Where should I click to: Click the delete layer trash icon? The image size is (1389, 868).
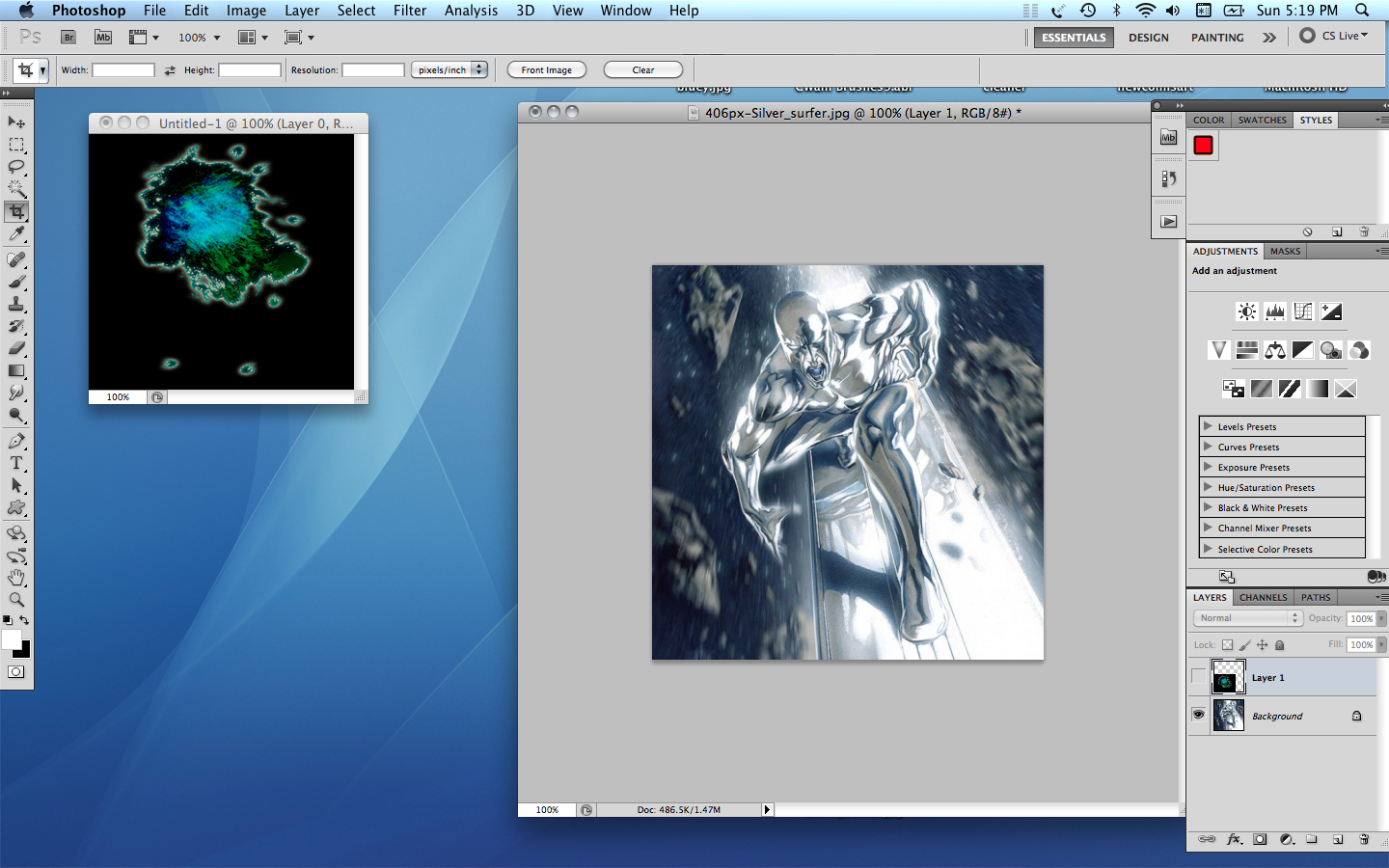1364,839
